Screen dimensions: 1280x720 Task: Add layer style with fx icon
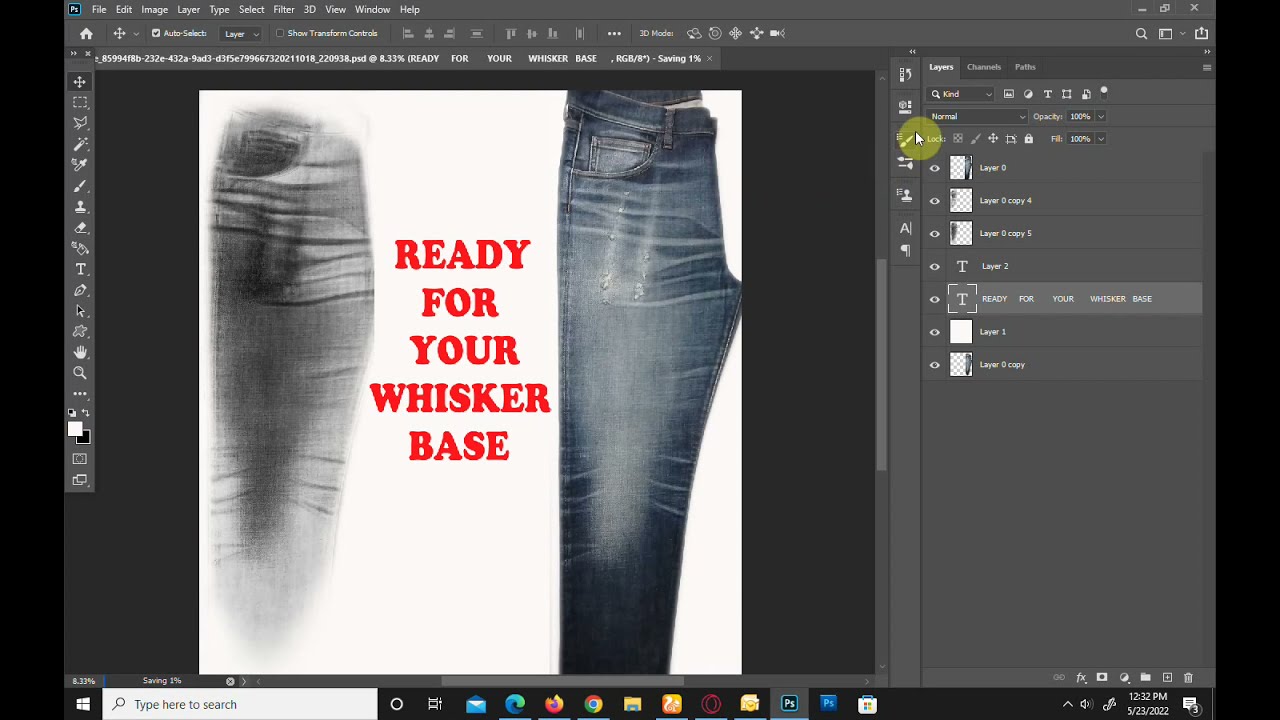1081,678
